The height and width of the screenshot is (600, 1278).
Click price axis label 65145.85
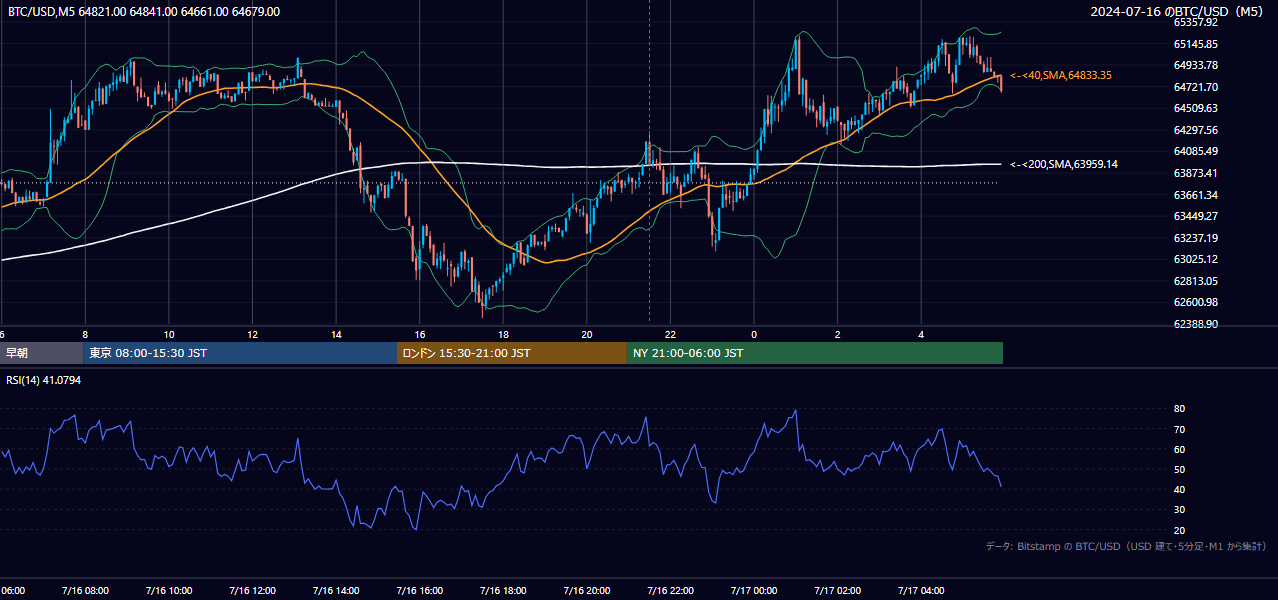click(1196, 44)
